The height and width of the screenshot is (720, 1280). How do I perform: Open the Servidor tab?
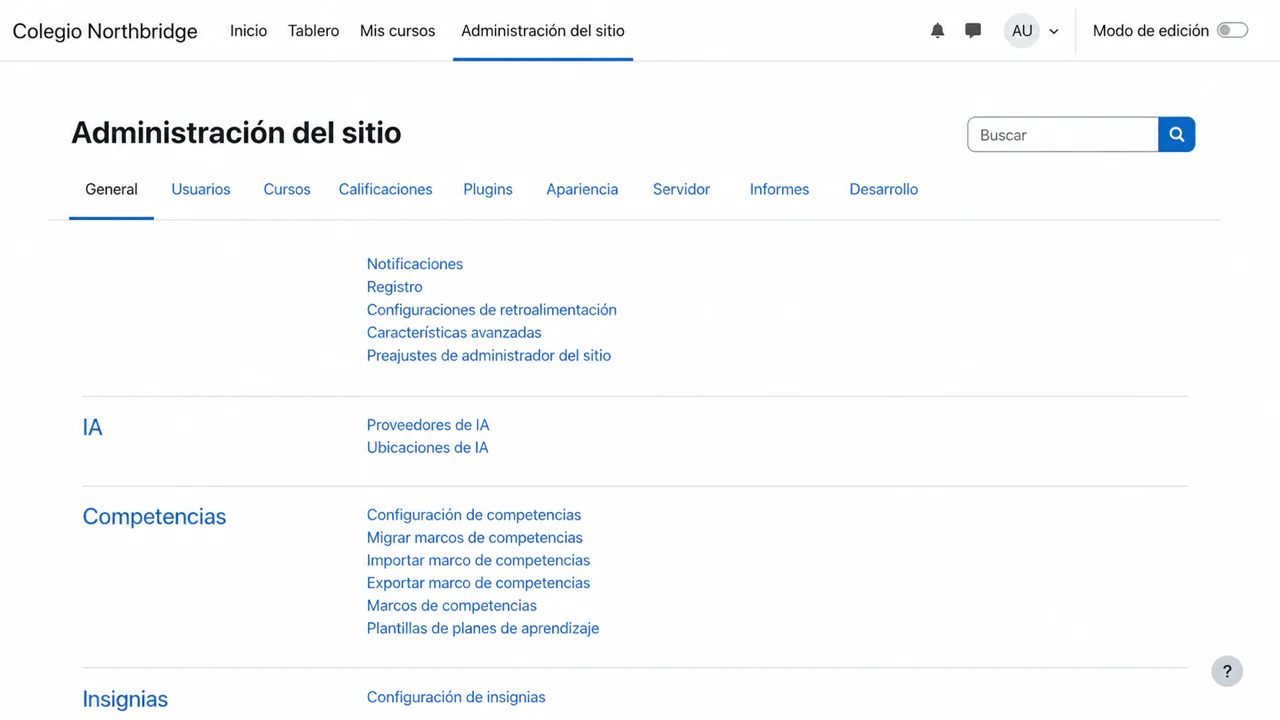pyautogui.click(x=681, y=189)
